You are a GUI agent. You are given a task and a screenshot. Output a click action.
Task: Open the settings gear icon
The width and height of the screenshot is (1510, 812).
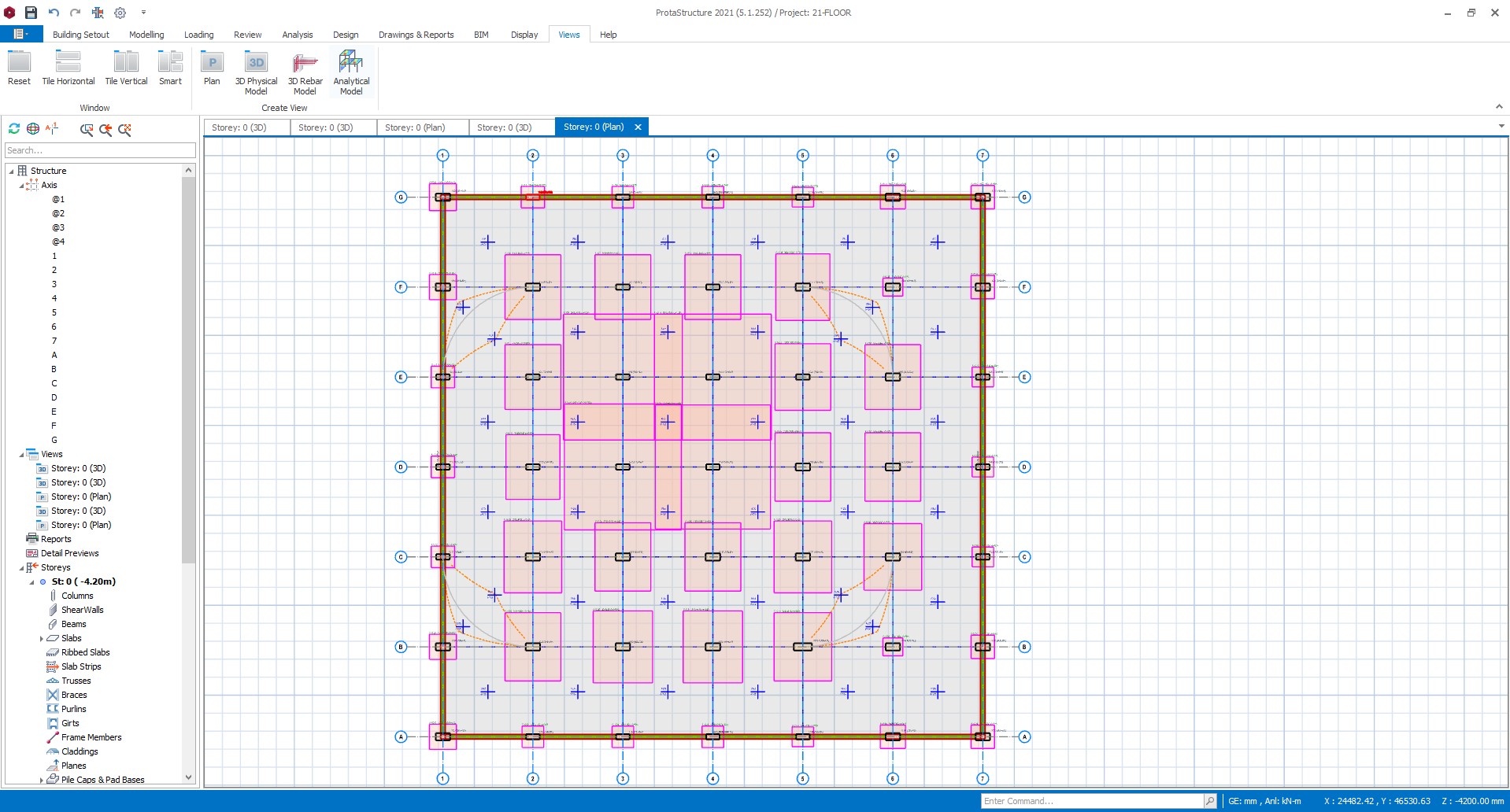(120, 13)
